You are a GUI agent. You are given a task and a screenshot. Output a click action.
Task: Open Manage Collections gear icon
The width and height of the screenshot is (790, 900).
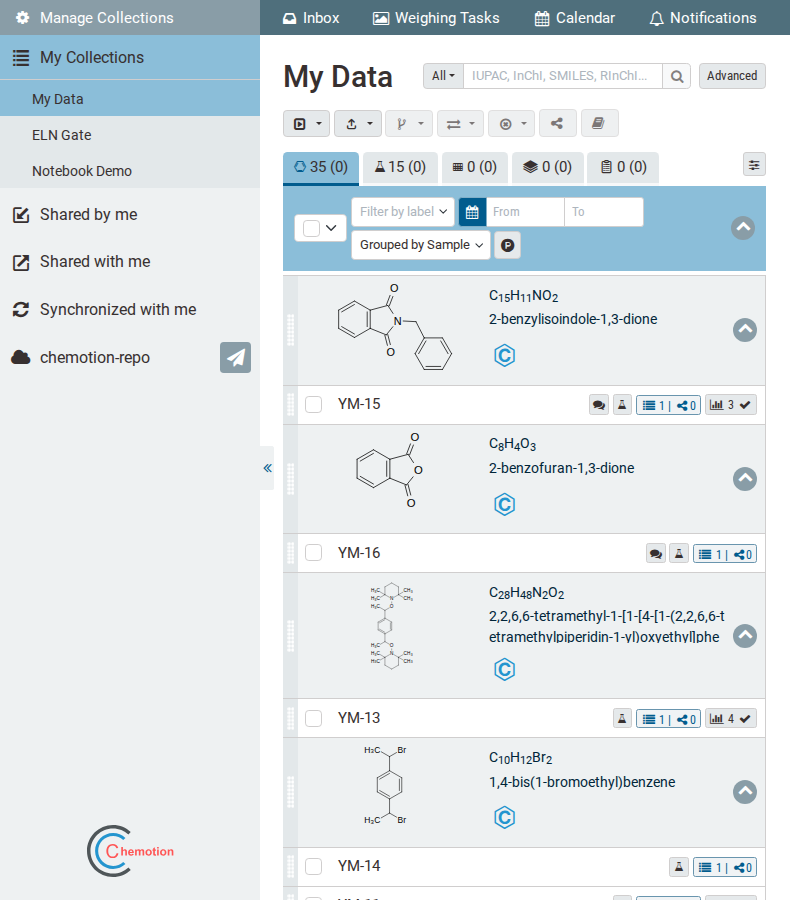point(22,18)
